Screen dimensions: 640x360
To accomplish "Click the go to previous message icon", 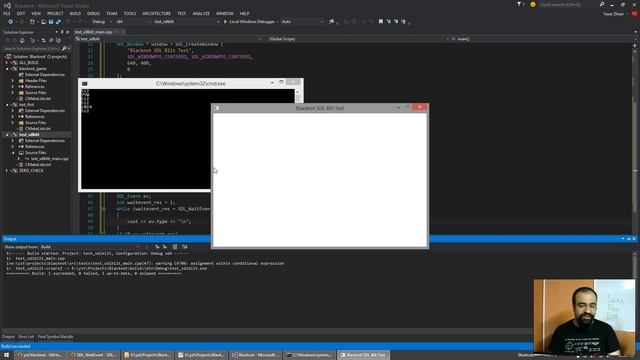I will tap(157, 247).
